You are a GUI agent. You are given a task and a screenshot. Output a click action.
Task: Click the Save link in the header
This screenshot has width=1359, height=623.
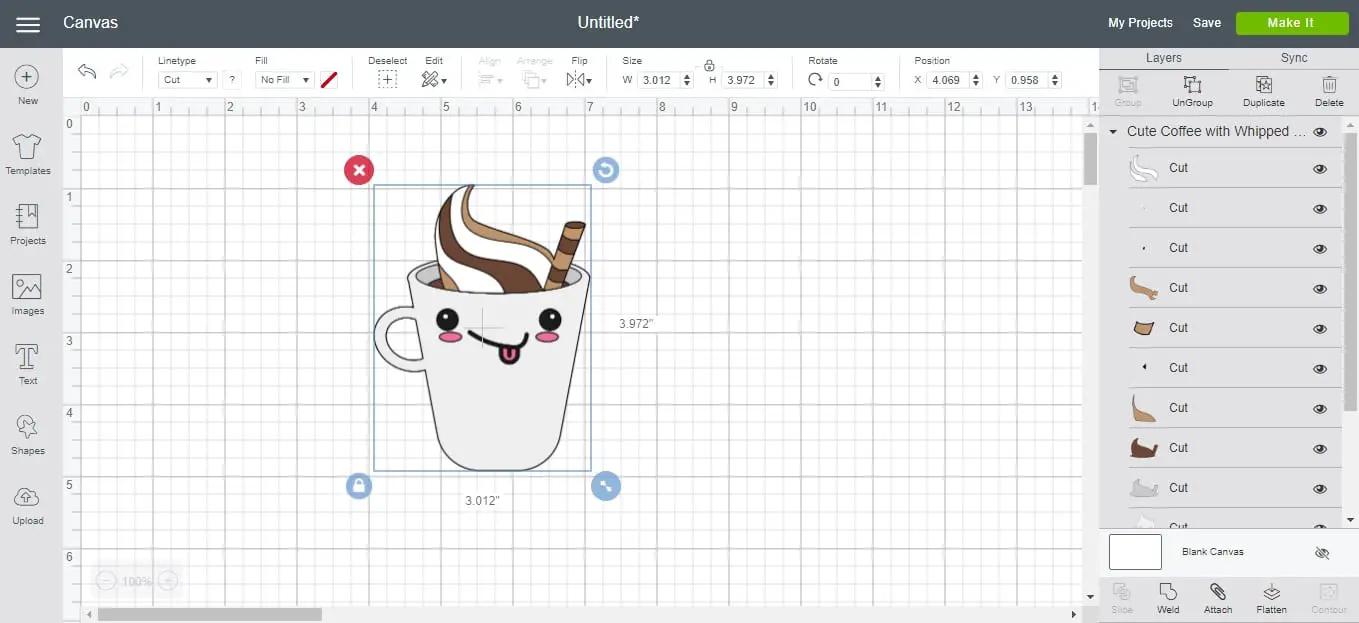point(1206,22)
